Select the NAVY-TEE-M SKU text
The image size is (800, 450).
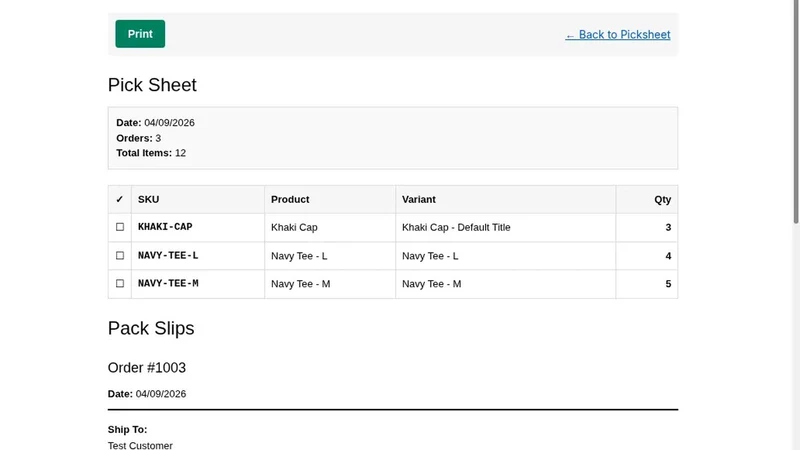(168, 284)
